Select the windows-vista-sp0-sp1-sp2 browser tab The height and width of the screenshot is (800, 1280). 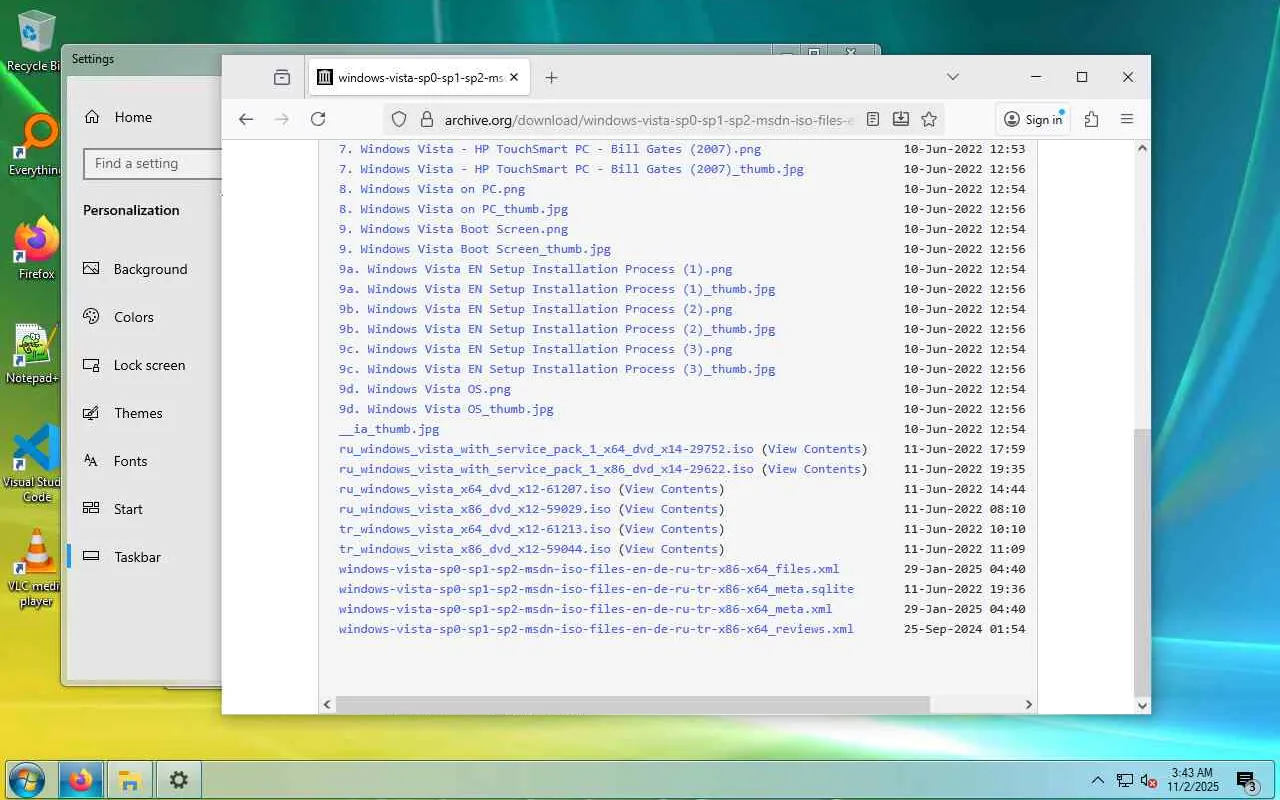[x=420, y=77]
